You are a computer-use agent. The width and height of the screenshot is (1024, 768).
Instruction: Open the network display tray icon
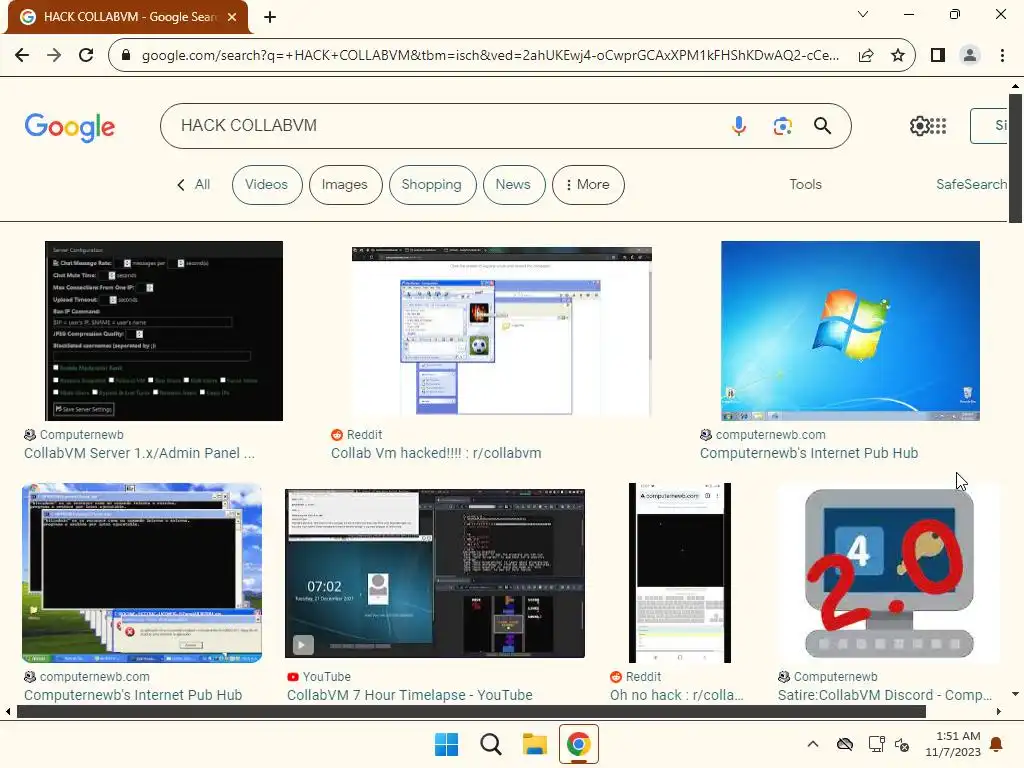tap(876, 744)
